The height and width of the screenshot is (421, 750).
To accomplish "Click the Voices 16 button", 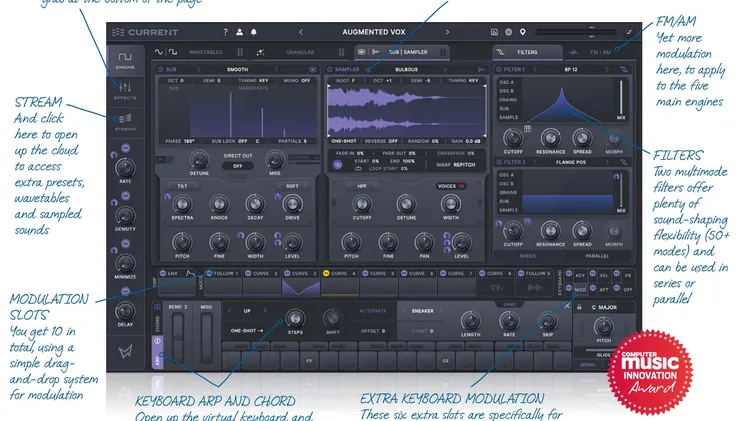I will pos(451,186).
